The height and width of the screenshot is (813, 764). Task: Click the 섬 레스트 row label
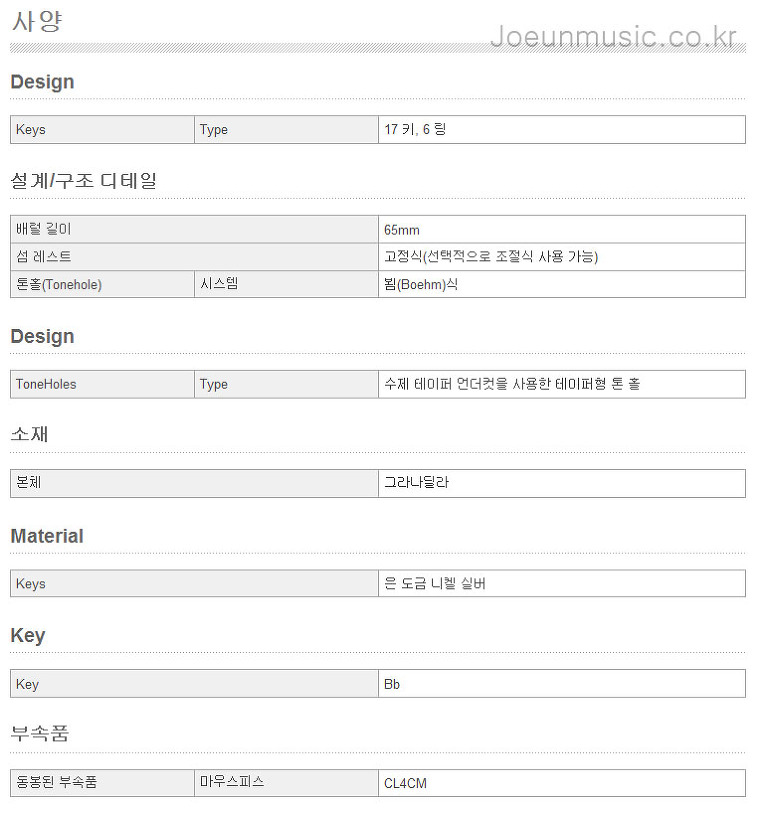194,257
